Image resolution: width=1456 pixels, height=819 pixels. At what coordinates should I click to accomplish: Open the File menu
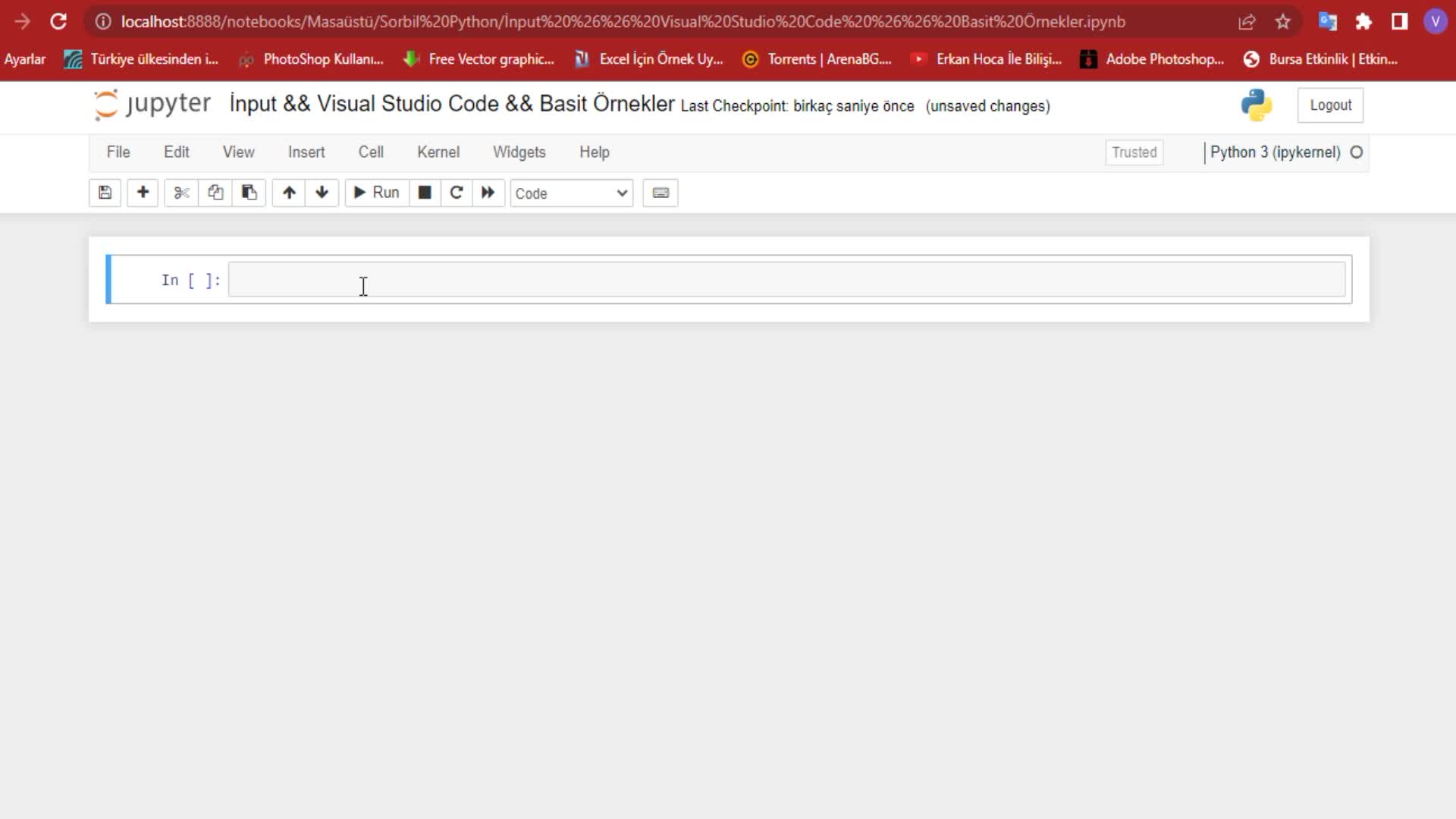tap(118, 152)
